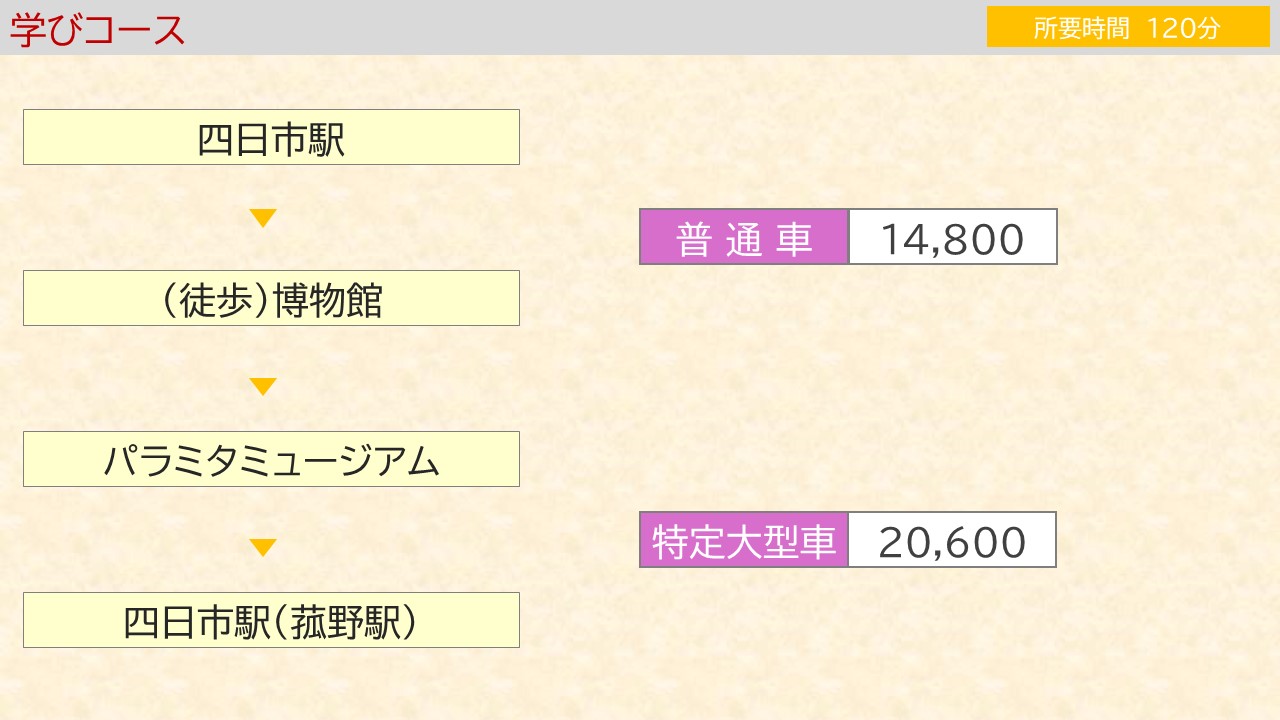Select the 14,800 fare cell
This screenshot has height=720, width=1280.
[952, 237]
